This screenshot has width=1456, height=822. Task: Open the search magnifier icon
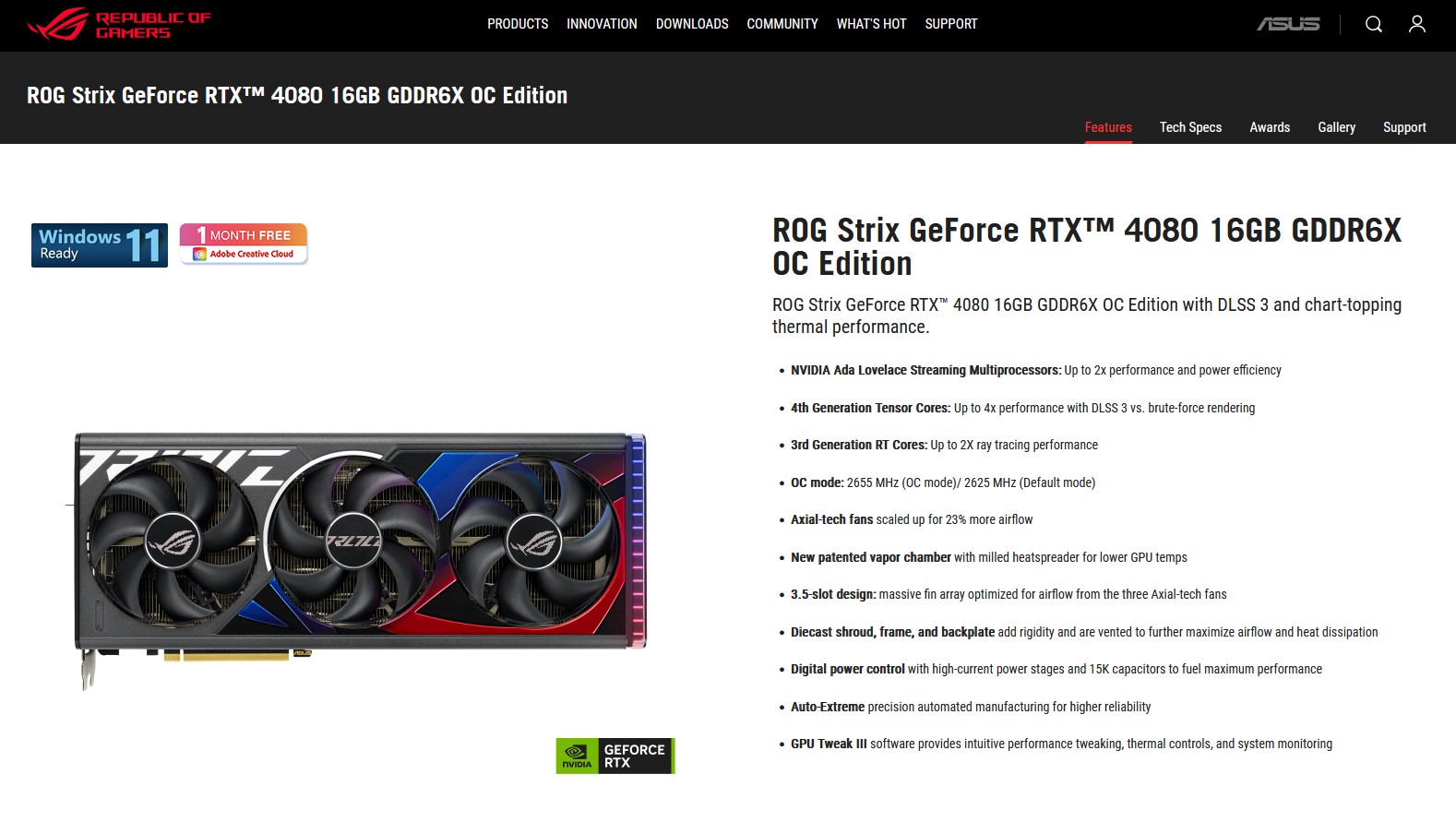coord(1373,24)
